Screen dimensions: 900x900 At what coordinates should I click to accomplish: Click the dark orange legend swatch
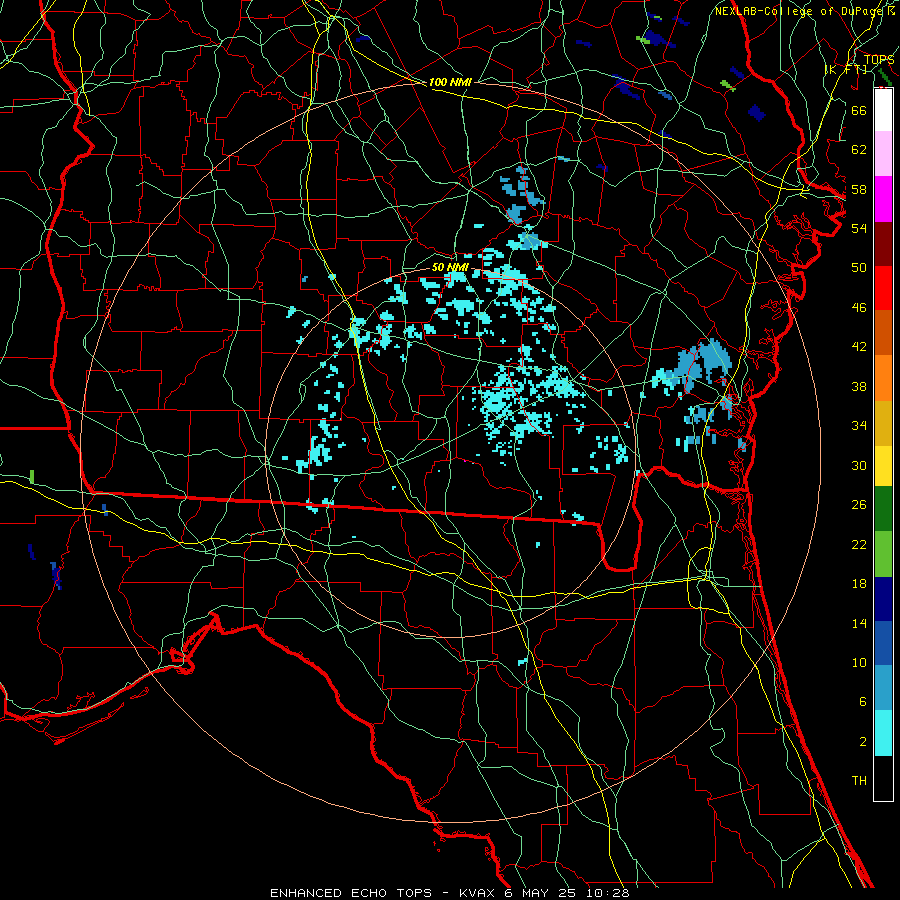coord(883,333)
